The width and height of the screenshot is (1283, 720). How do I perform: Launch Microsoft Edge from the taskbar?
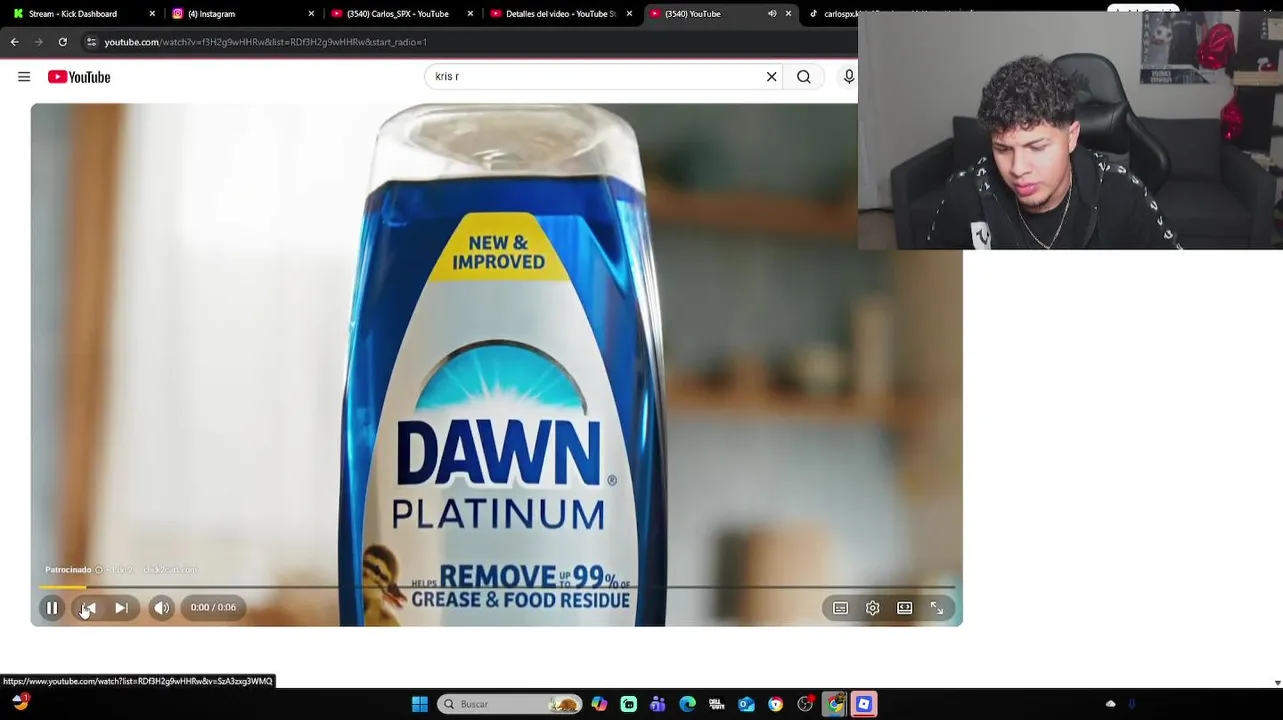coord(688,704)
